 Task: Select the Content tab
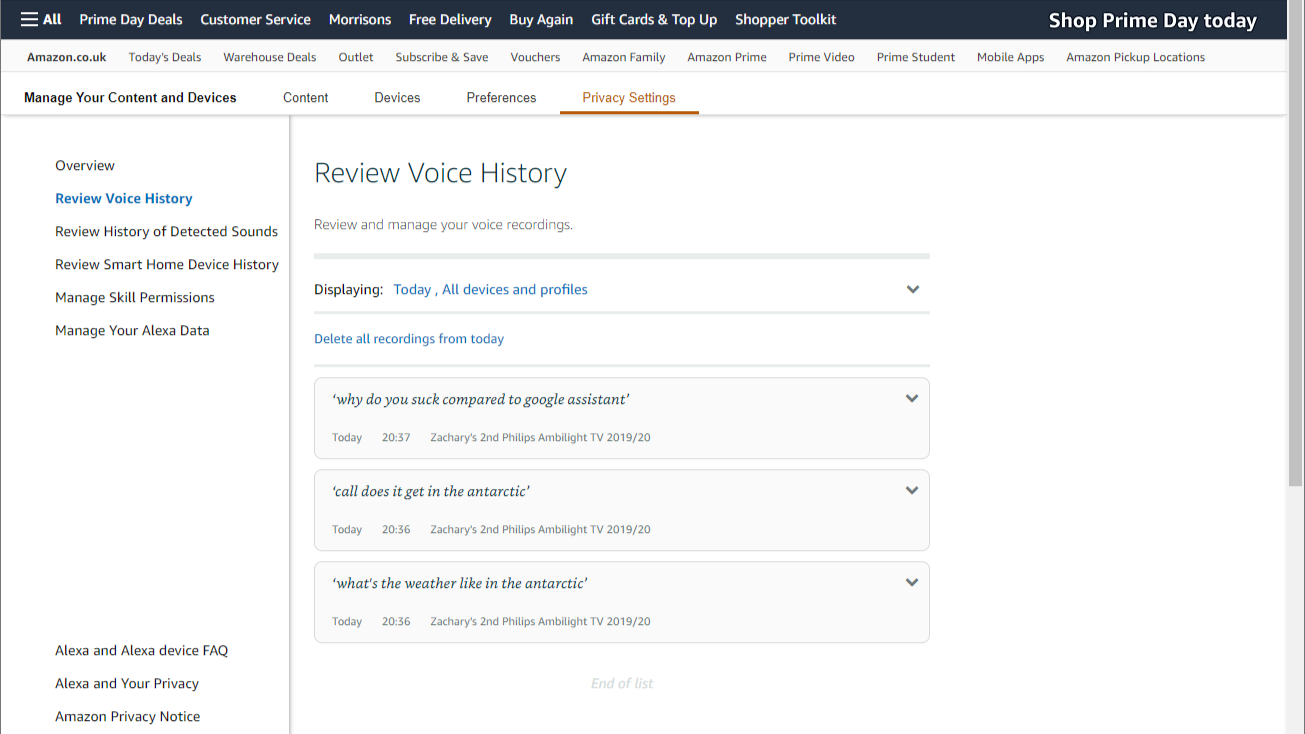pos(305,98)
